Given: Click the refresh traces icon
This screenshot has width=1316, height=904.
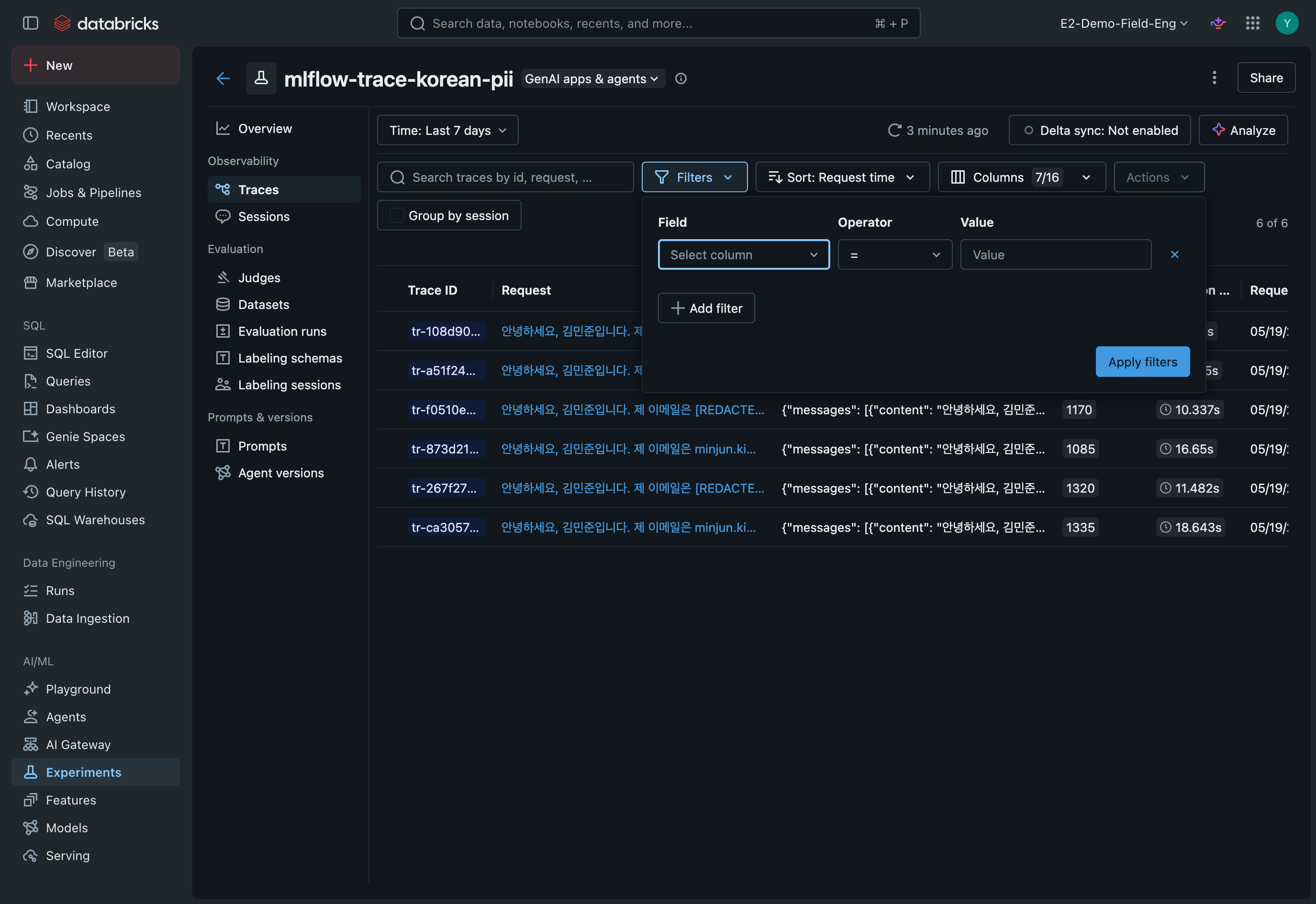Looking at the screenshot, I should (894, 130).
